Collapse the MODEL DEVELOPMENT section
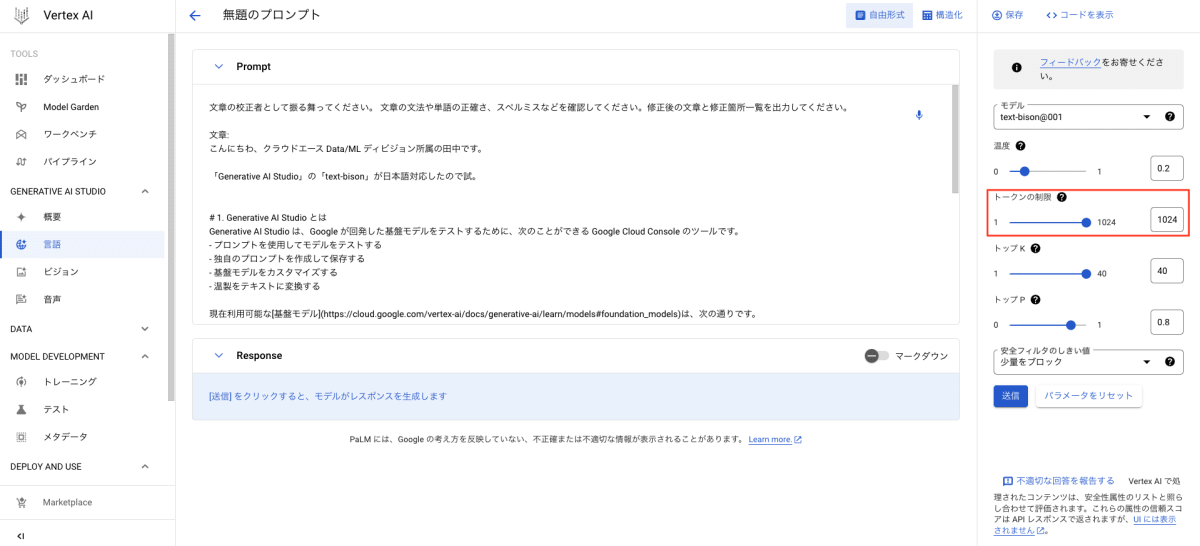This screenshot has width=1200, height=546. click(x=145, y=356)
